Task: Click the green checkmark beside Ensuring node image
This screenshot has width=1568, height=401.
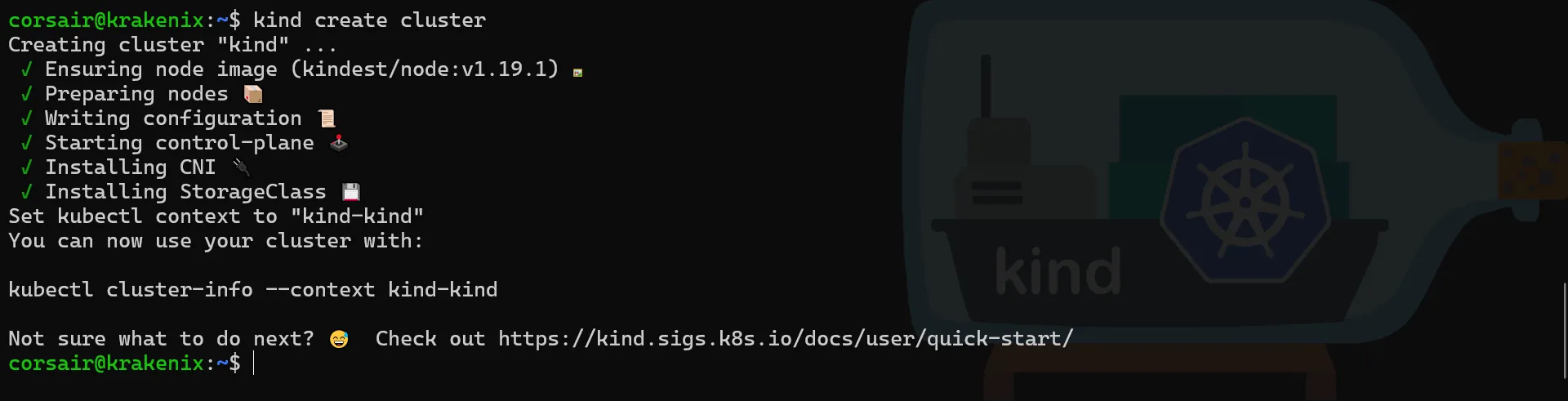Action: 26,69
